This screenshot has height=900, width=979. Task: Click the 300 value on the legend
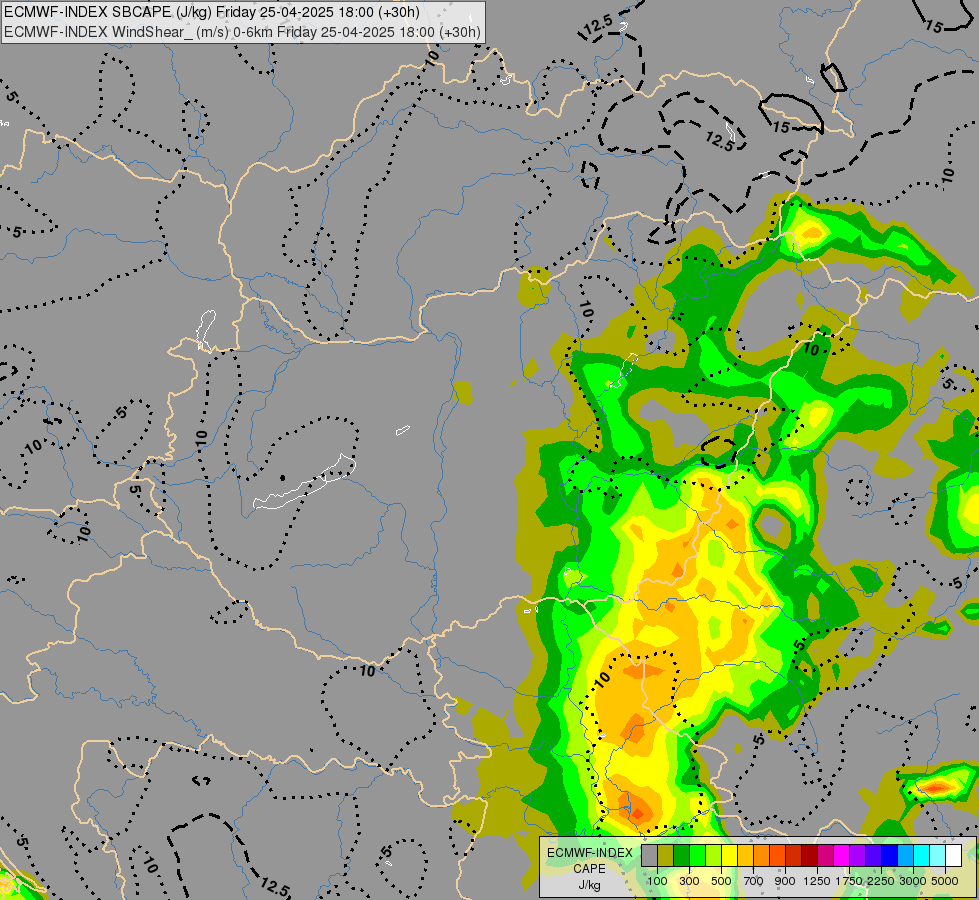689,881
